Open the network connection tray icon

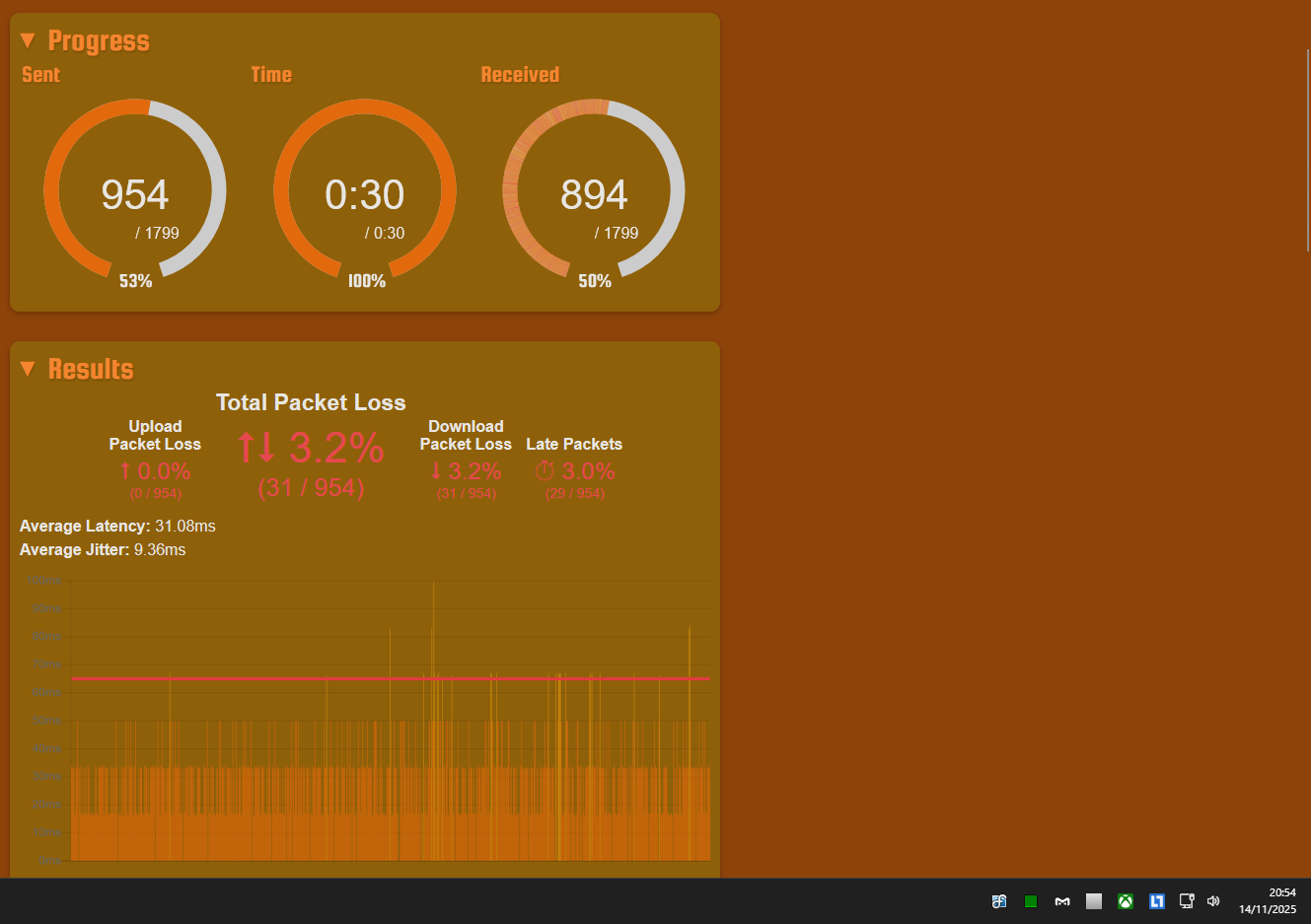pyautogui.click(x=1187, y=901)
